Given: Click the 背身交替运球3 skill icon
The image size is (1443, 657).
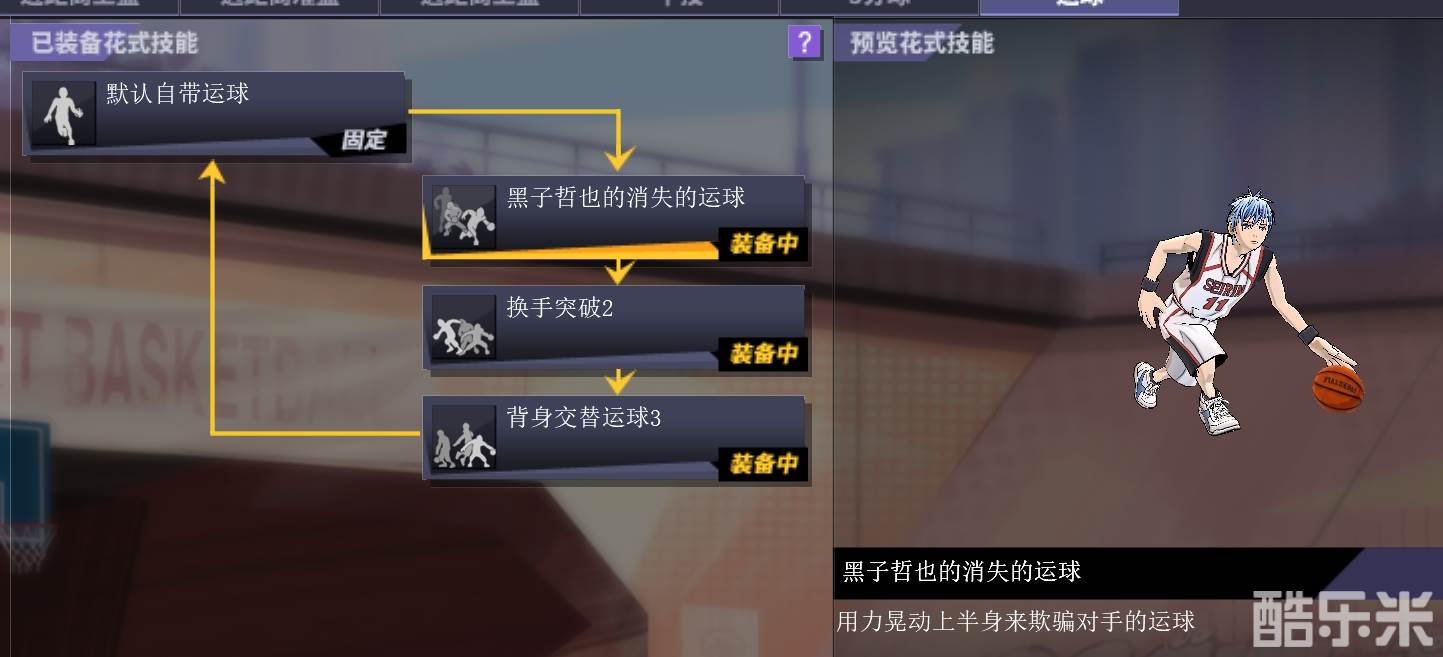Looking at the screenshot, I should pos(463,437).
